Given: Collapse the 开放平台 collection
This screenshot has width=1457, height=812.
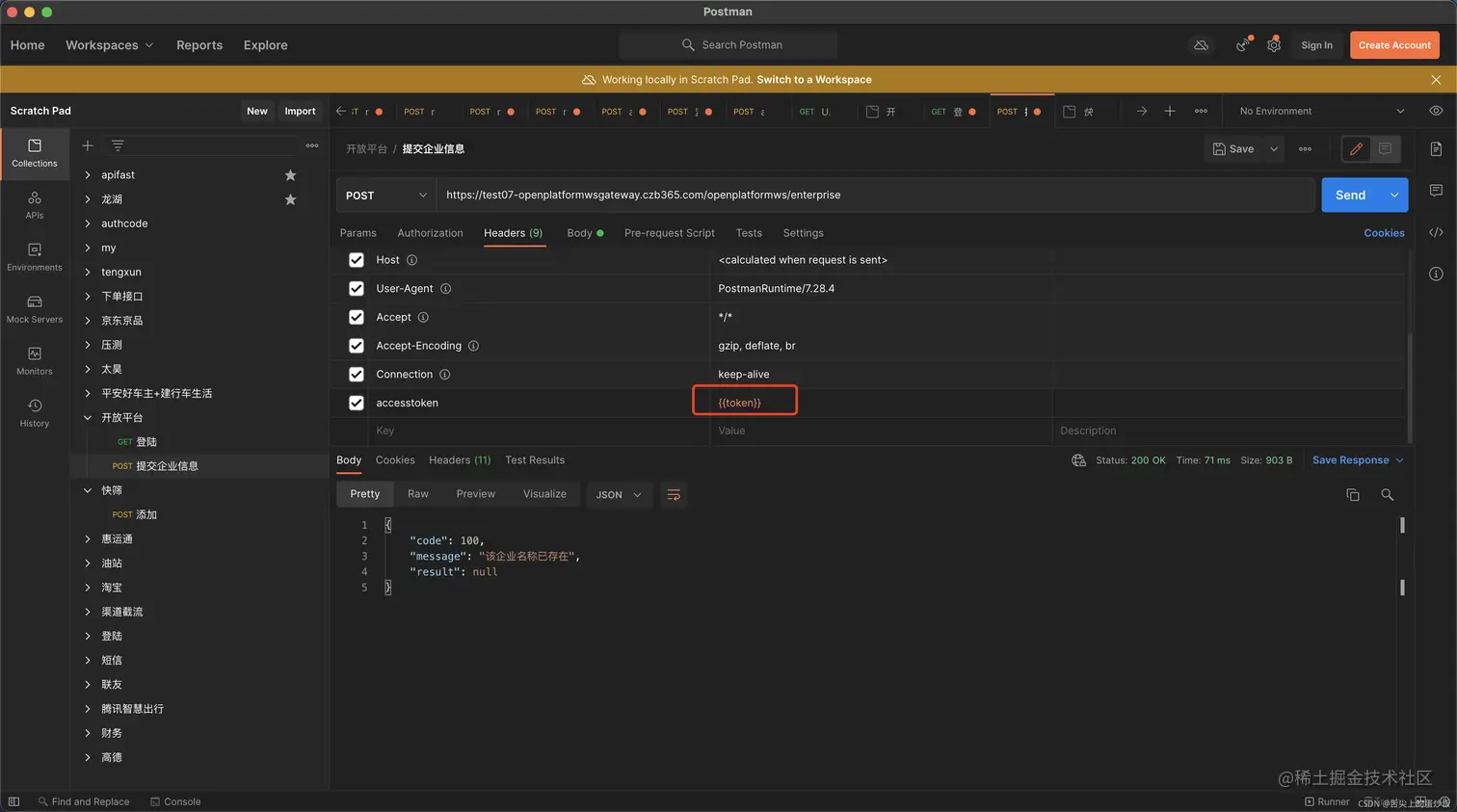Looking at the screenshot, I should [x=88, y=418].
